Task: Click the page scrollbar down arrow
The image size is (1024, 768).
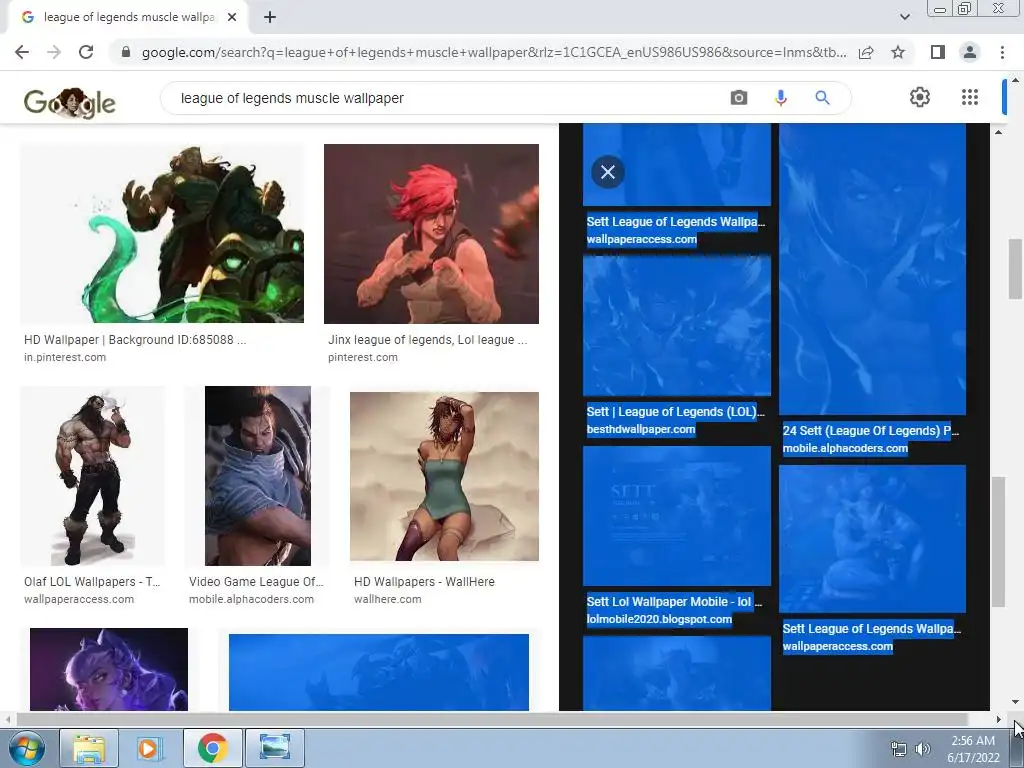Action: point(1014,702)
